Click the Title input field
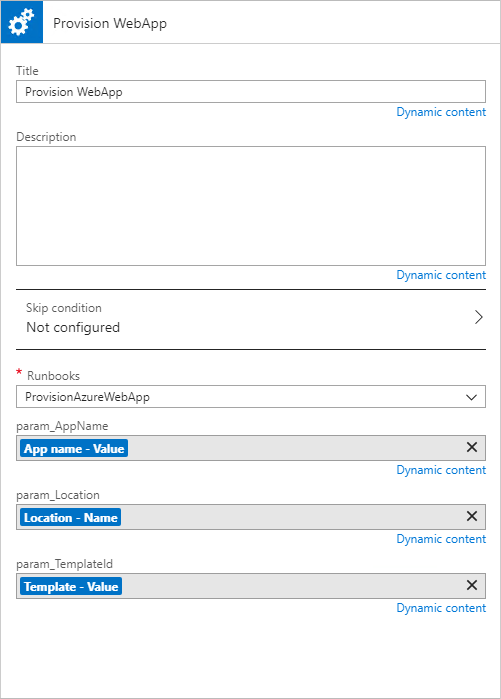 coord(251,91)
